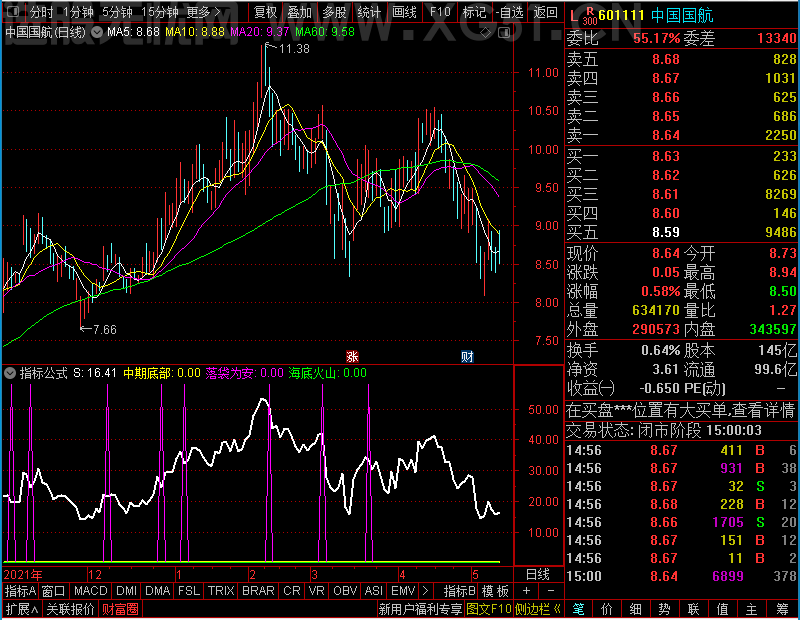The image size is (800, 620).
Task: Click the 返回 back button
Action: click(545, 12)
